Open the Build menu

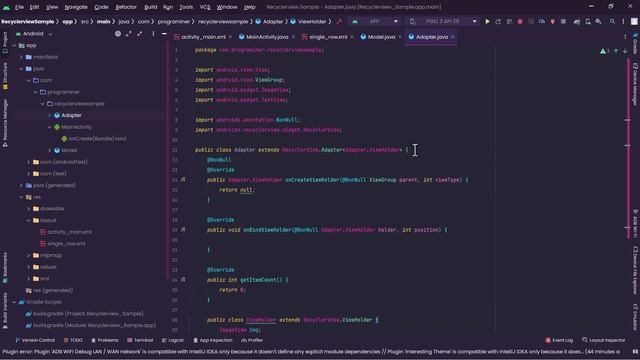pyautogui.click(x=150, y=7)
